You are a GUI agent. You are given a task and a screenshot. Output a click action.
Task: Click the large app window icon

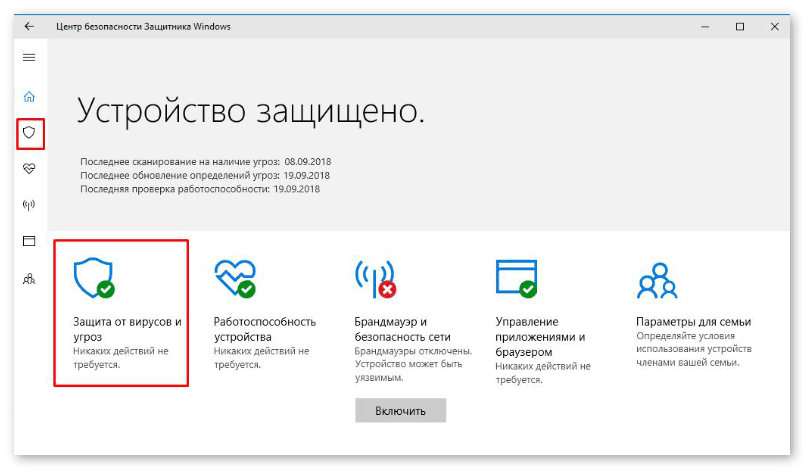[516, 279]
